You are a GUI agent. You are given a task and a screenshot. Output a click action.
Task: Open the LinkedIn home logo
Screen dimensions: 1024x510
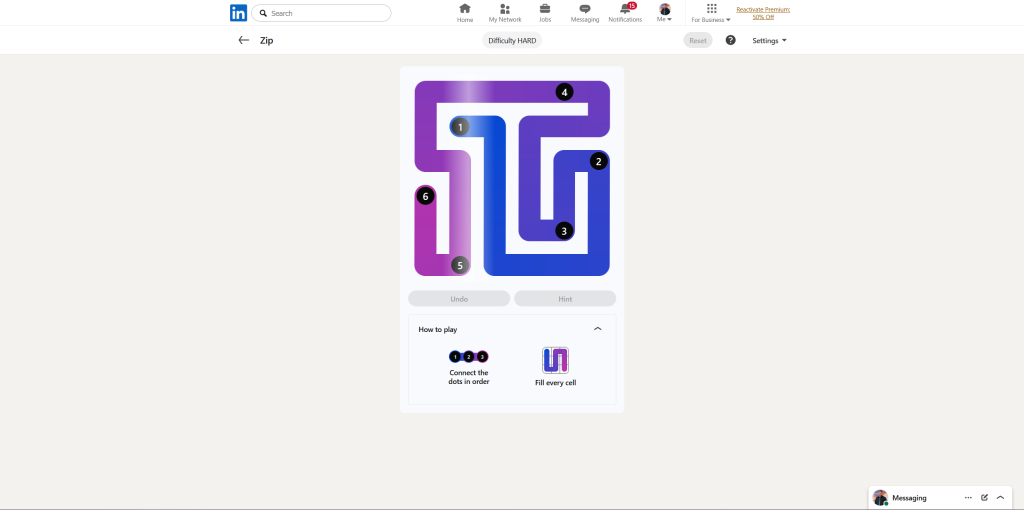tap(238, 13)
